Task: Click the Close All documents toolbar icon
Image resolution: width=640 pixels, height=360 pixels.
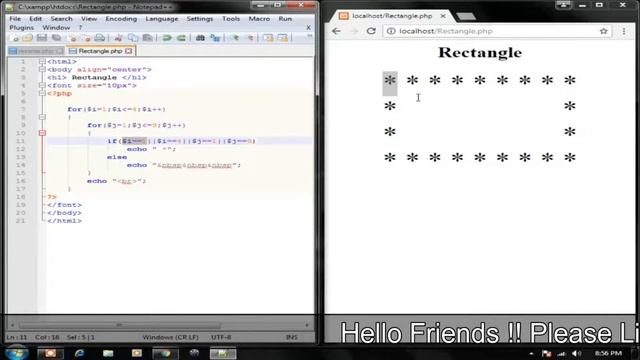Action: pos(86,38)
